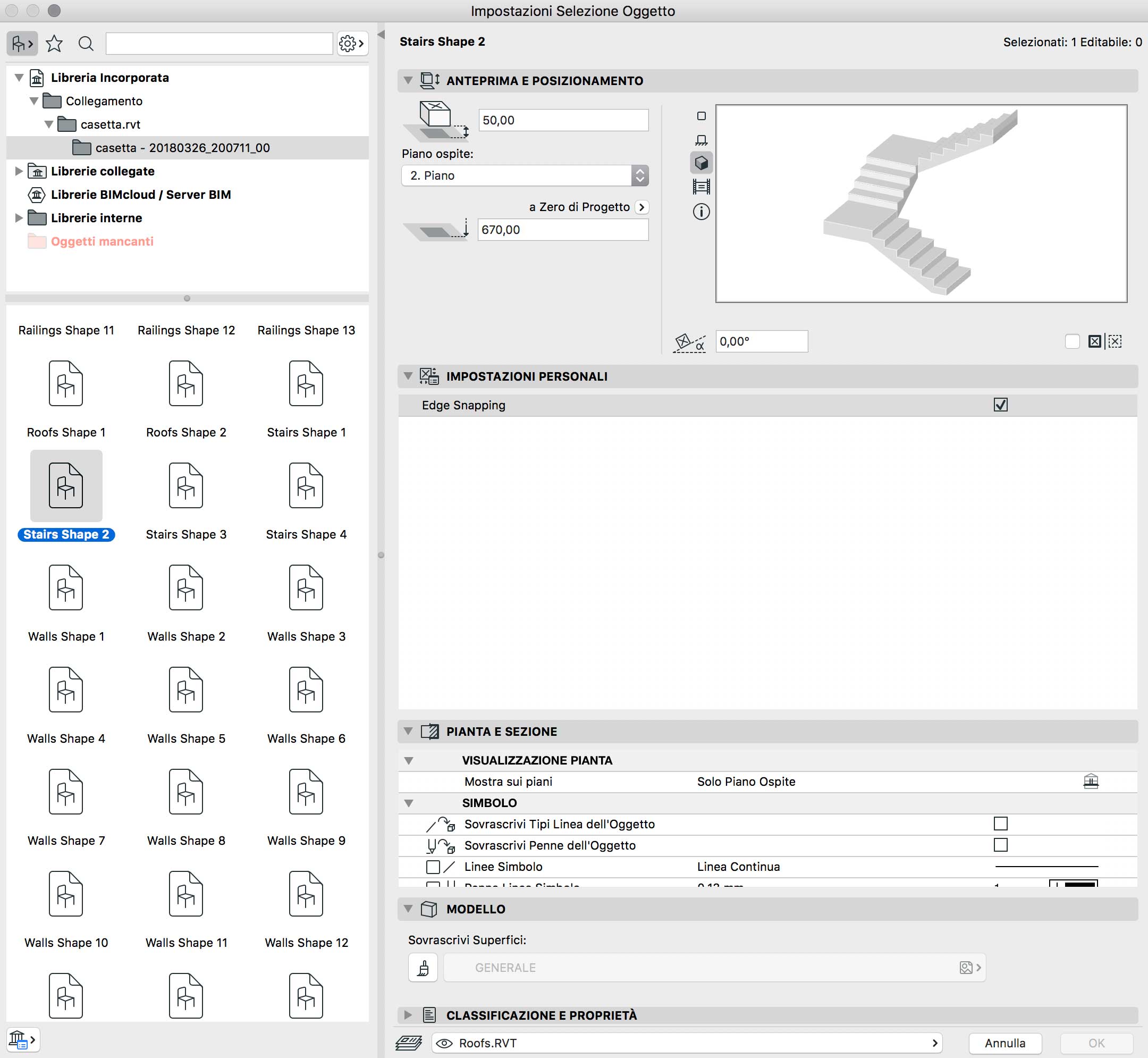Uncheck the Edge Snapping checkbox

tap(1000, 405)
